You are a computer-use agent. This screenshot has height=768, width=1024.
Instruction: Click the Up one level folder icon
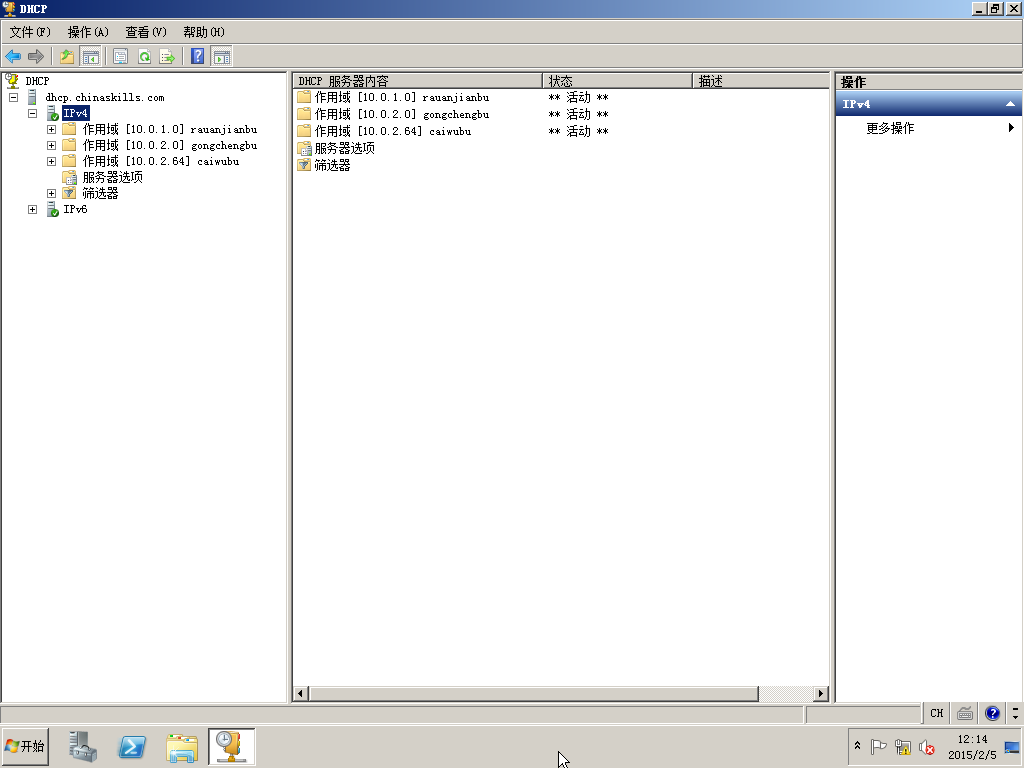[x=67, y=57]
